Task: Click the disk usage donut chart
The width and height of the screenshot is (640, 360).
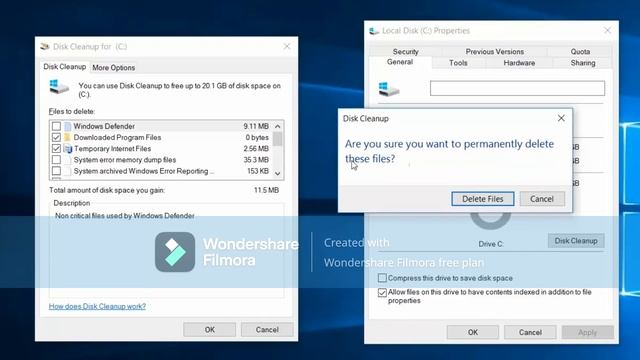Action: (490, 220)
